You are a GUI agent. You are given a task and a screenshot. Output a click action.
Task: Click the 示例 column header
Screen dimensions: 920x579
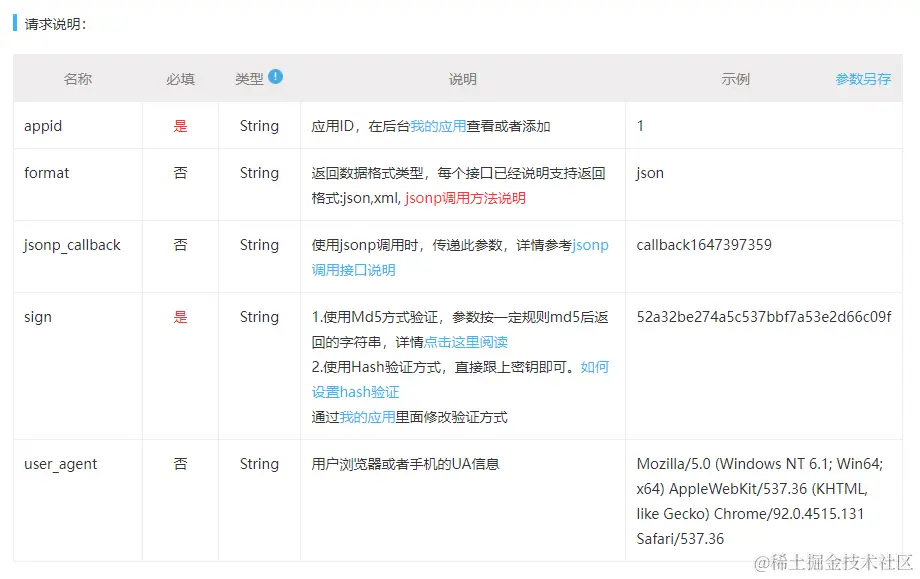[735, 79]
